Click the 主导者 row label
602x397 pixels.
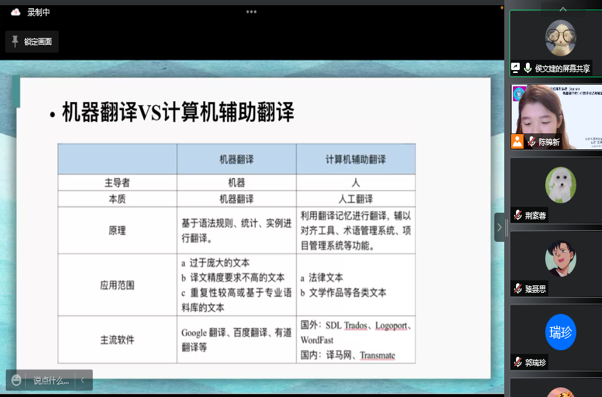pos(117,183)
